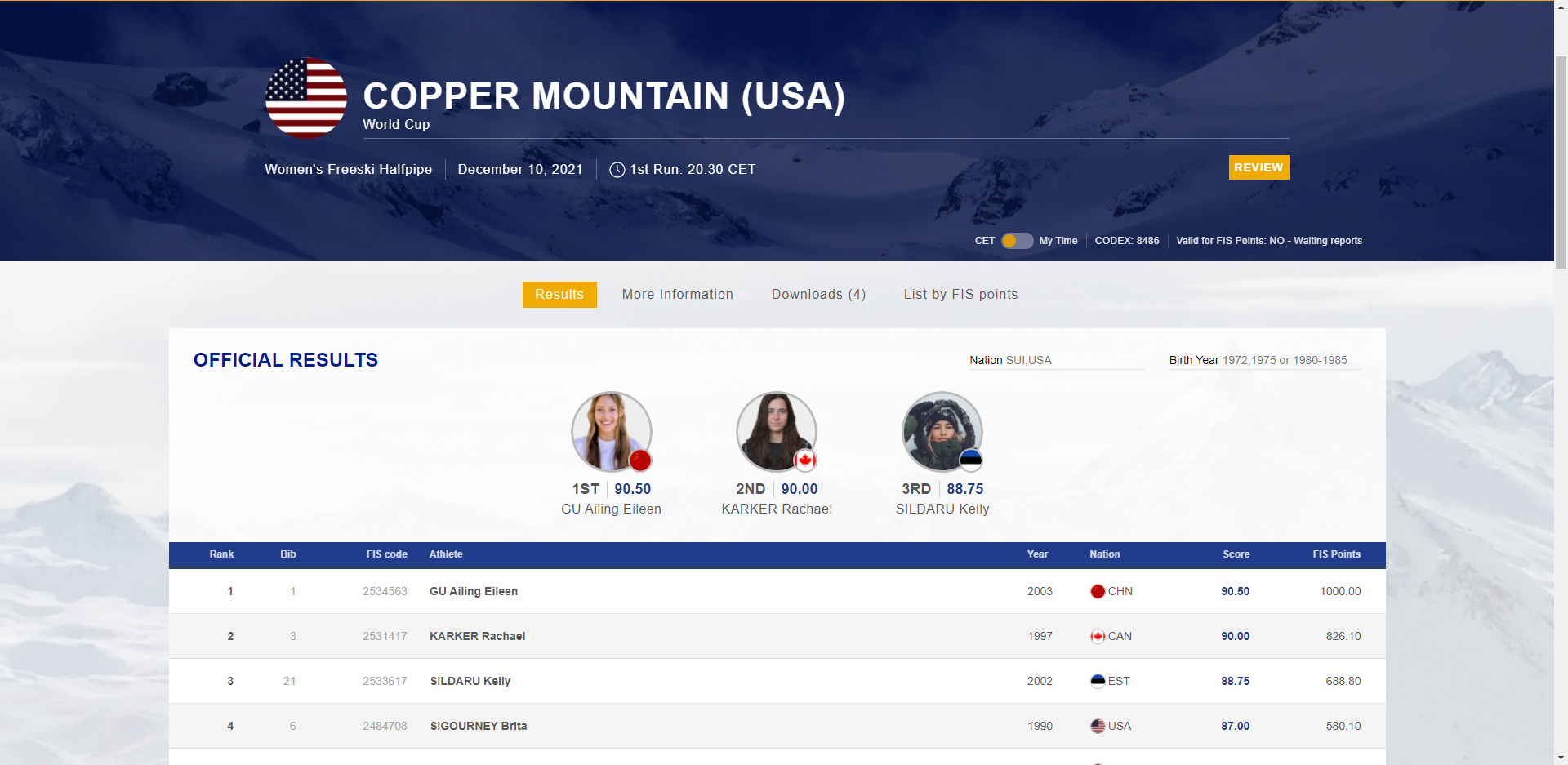Image resolution: width=1568 pixels, height=765 pixels.
Task: Open KARKER Rachael's podium photo
Action: (x=777, y=432)
